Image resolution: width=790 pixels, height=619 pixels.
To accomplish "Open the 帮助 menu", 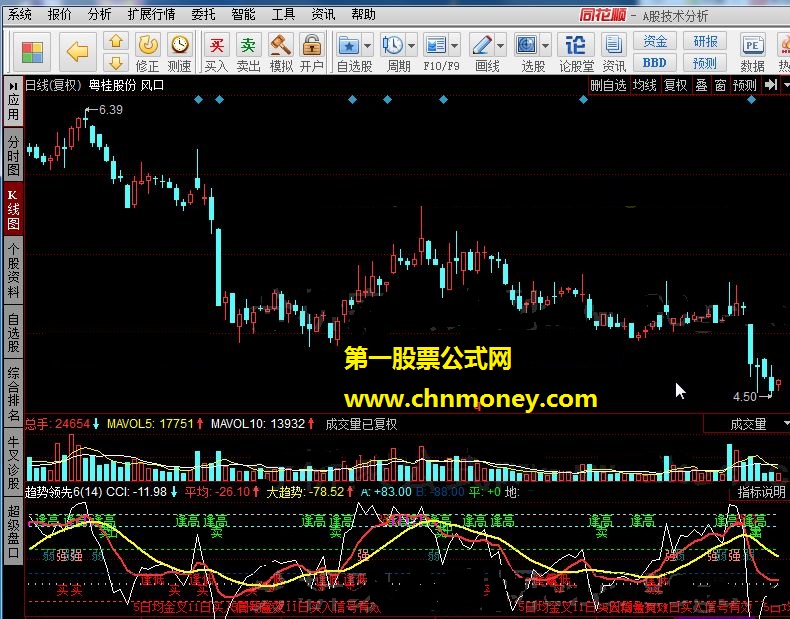I will [363, 15].
